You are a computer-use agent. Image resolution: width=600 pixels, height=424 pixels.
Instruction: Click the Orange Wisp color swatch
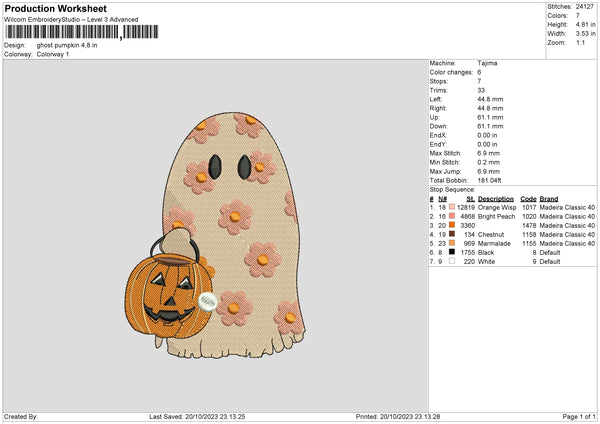(x=452, y=207)
